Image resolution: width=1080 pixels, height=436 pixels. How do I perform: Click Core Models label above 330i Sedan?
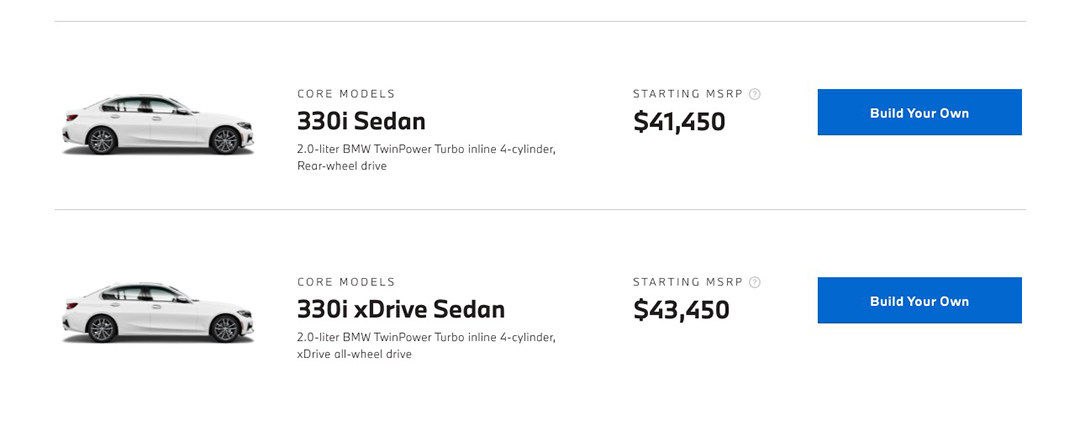coord(346,94)
